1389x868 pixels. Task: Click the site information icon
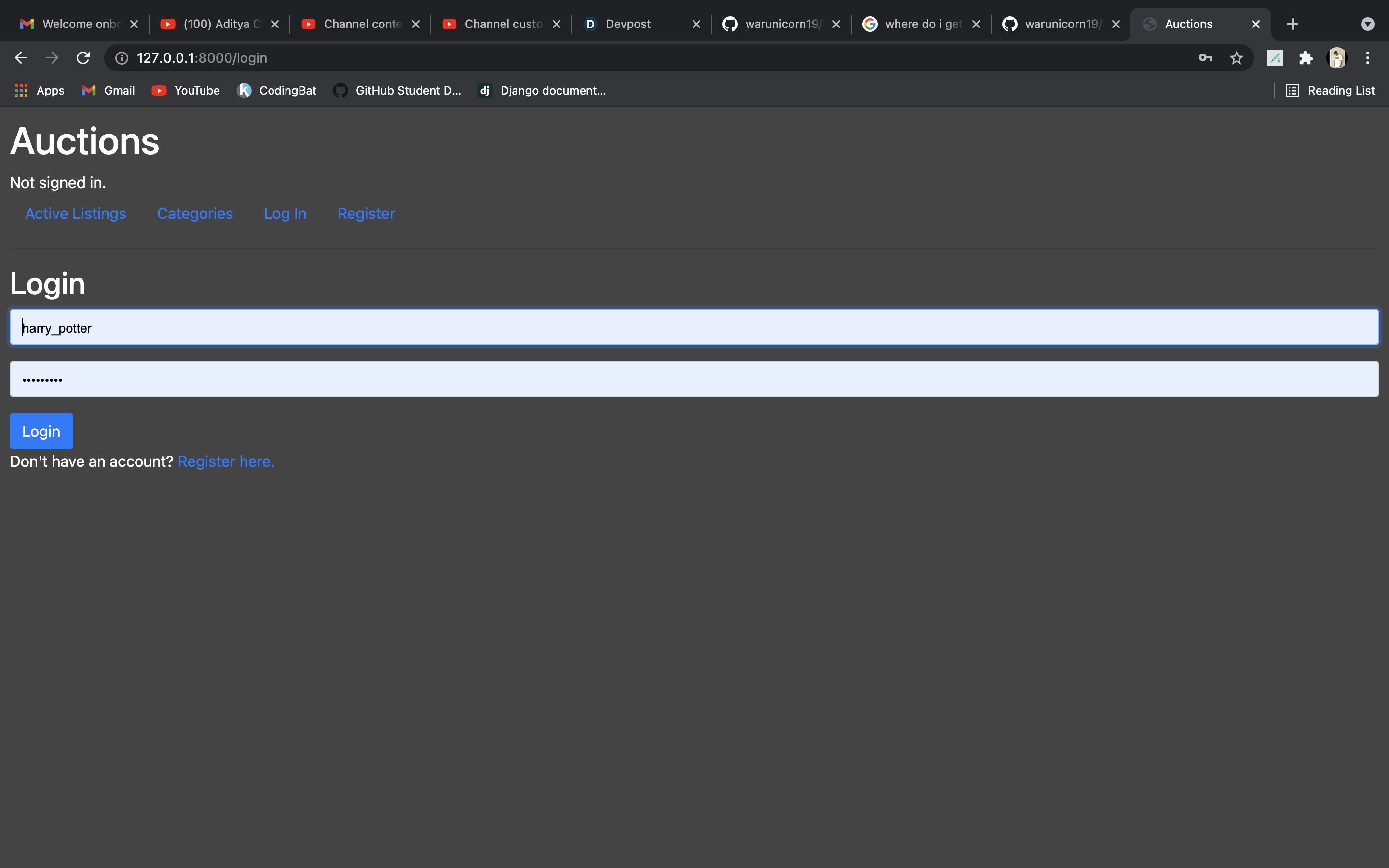coord(122,58)
